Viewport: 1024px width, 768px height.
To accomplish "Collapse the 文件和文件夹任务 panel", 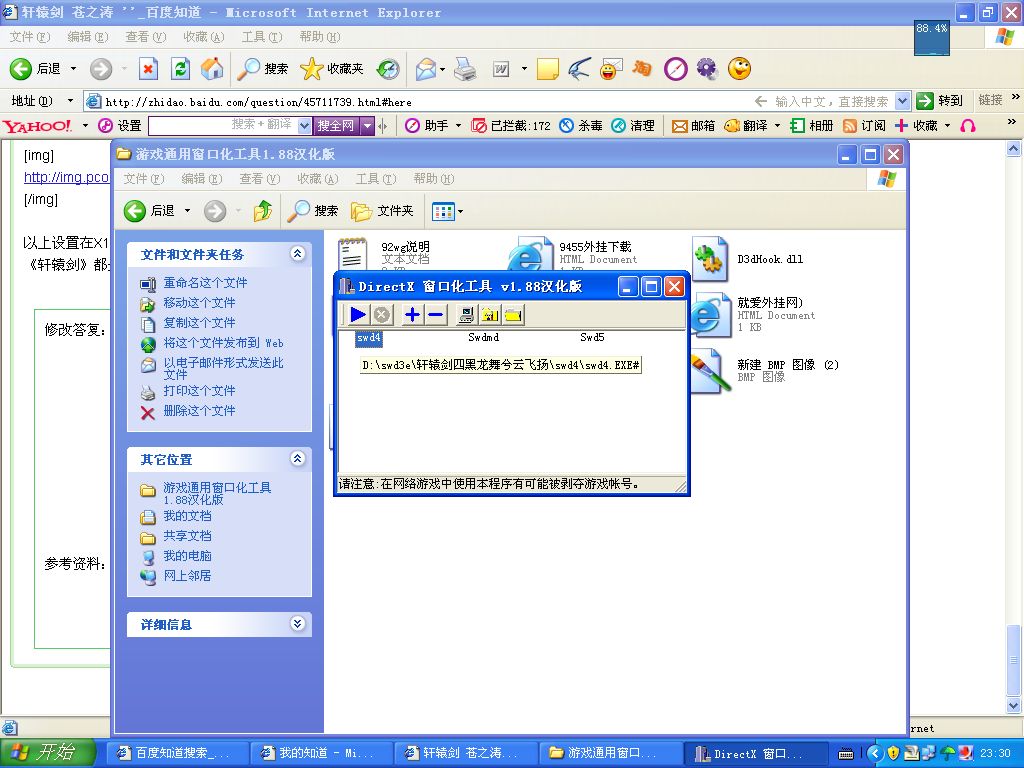I will 297,254.
